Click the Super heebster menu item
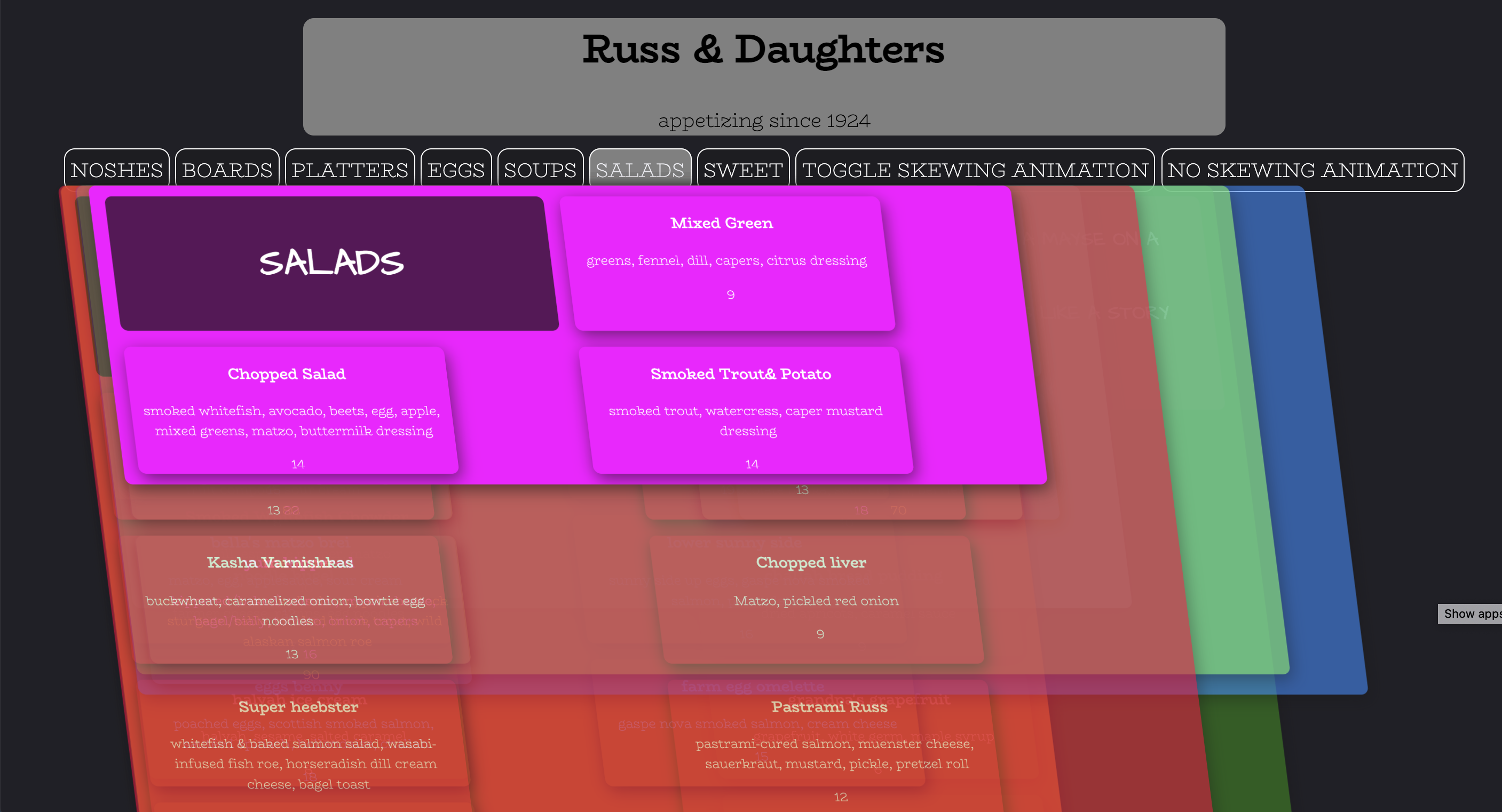The image size is (1502, 812). pyautogui.click(x=298, y=707)
